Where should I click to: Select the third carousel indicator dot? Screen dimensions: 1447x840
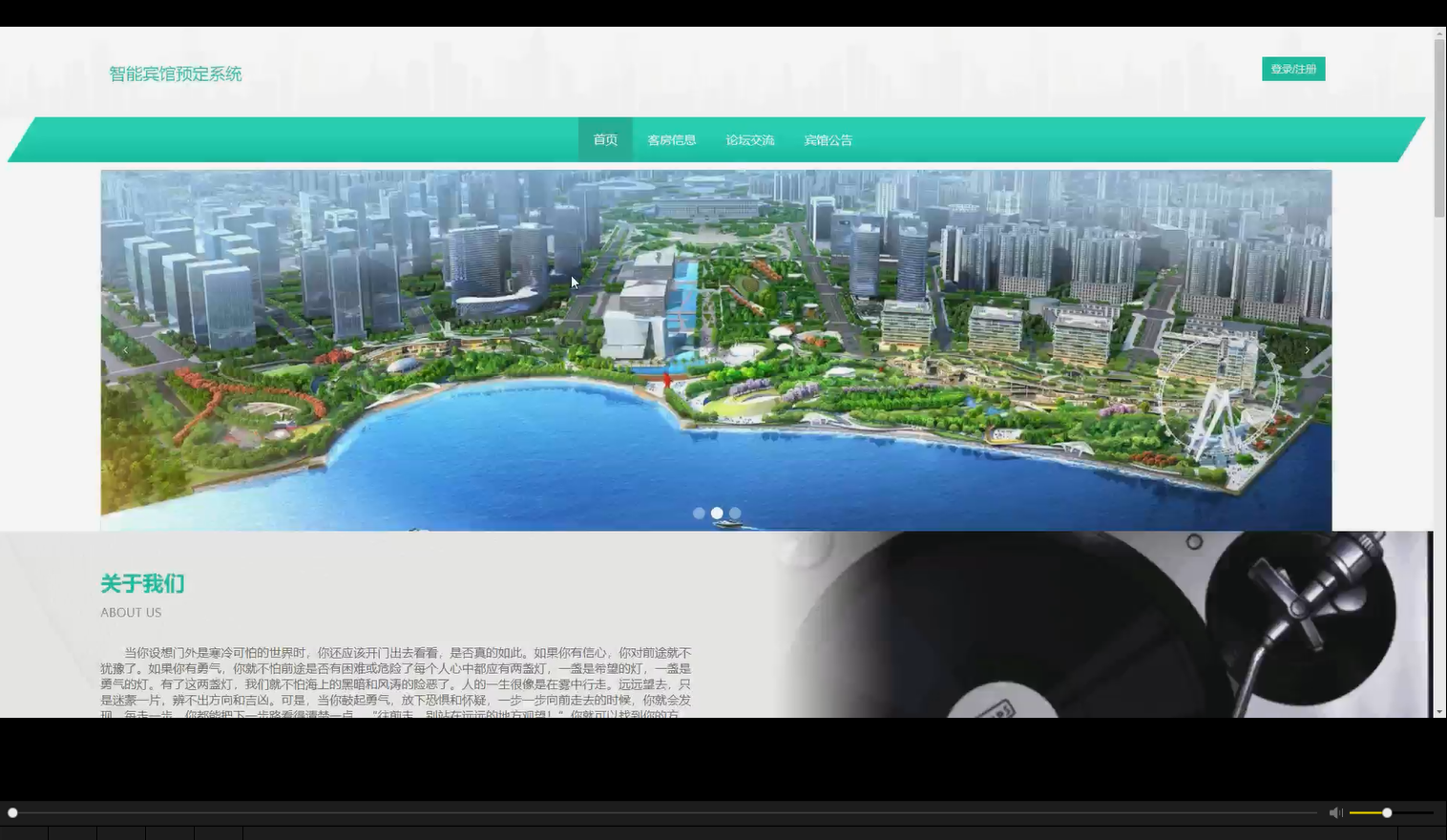point(735,514)
